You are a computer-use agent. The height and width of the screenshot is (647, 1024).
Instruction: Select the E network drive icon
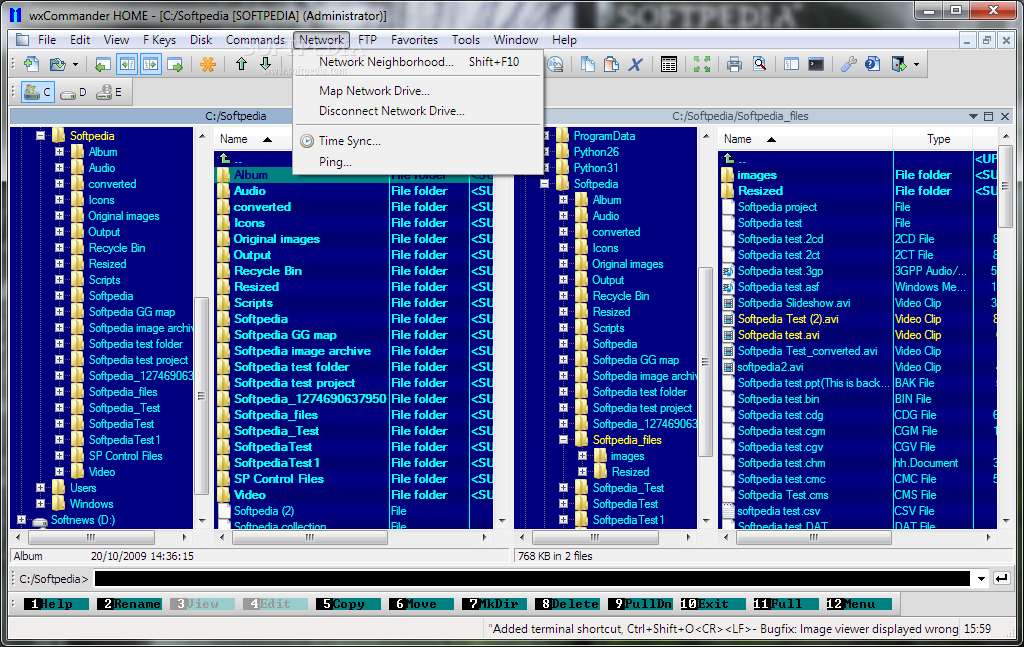pyautogui.click(x=109, y=93)
